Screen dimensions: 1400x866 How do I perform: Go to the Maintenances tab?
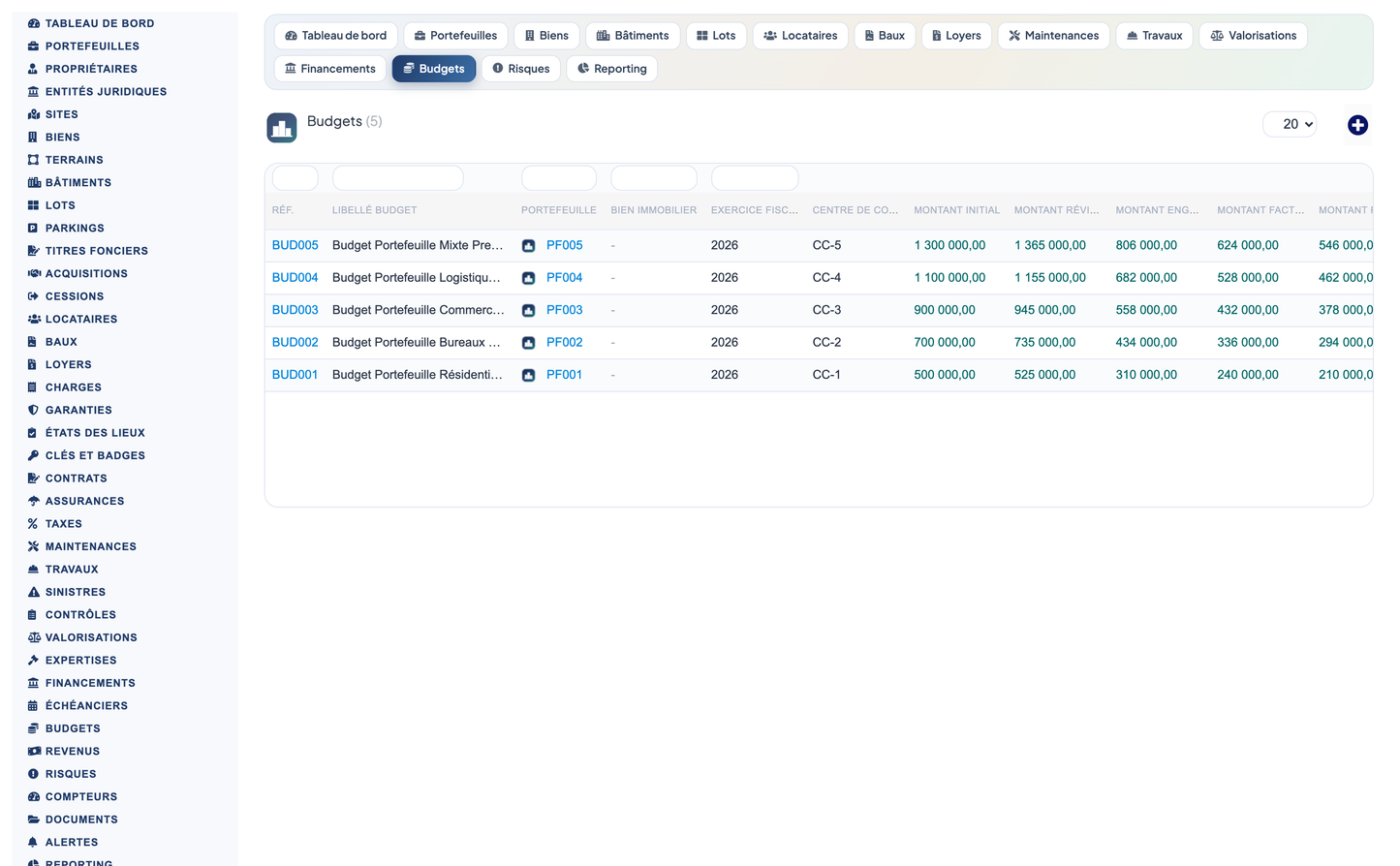click(x=1053, y=36)
